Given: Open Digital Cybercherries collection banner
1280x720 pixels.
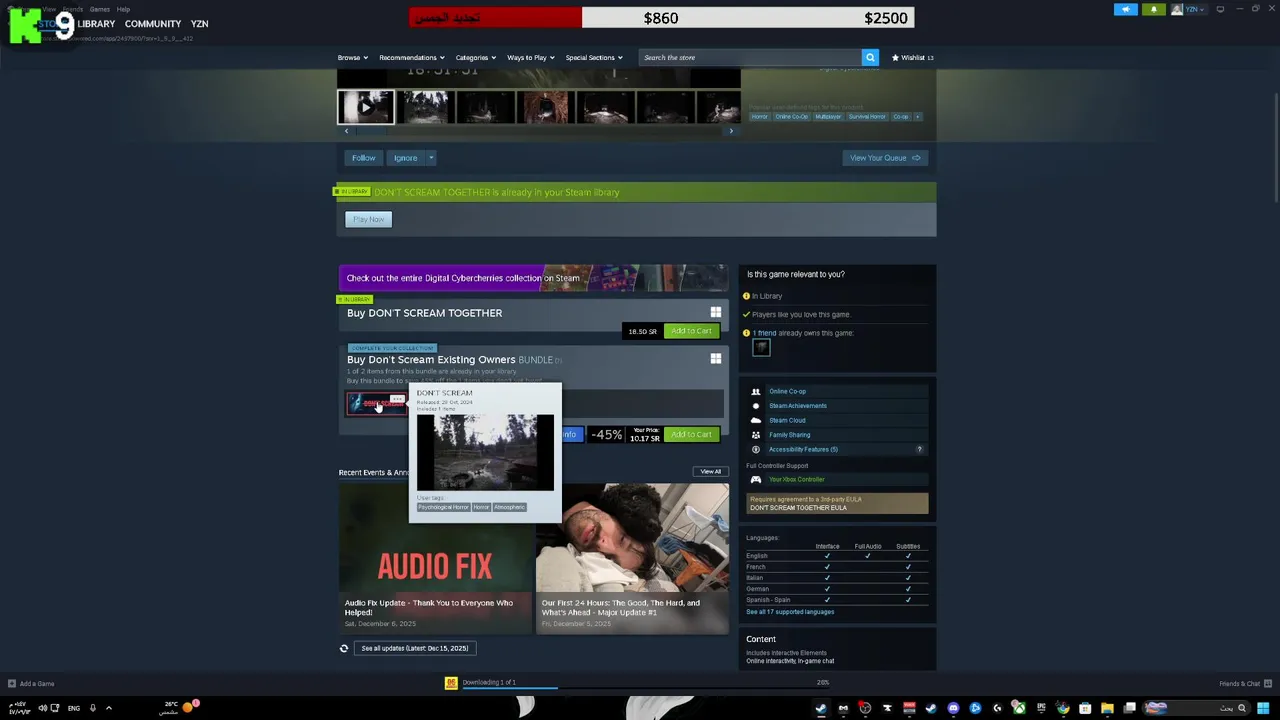Looking at the screenshot, I should coord(533,278).
